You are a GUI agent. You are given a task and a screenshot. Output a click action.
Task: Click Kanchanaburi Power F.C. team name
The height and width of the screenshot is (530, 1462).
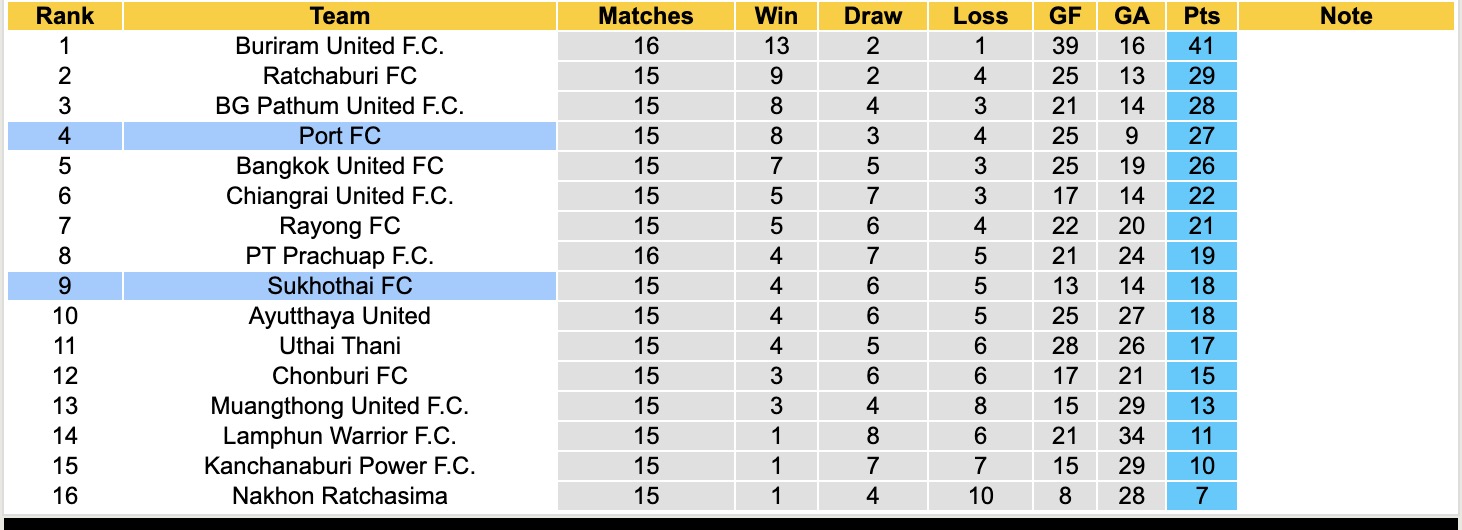click(x=340, y=466)
